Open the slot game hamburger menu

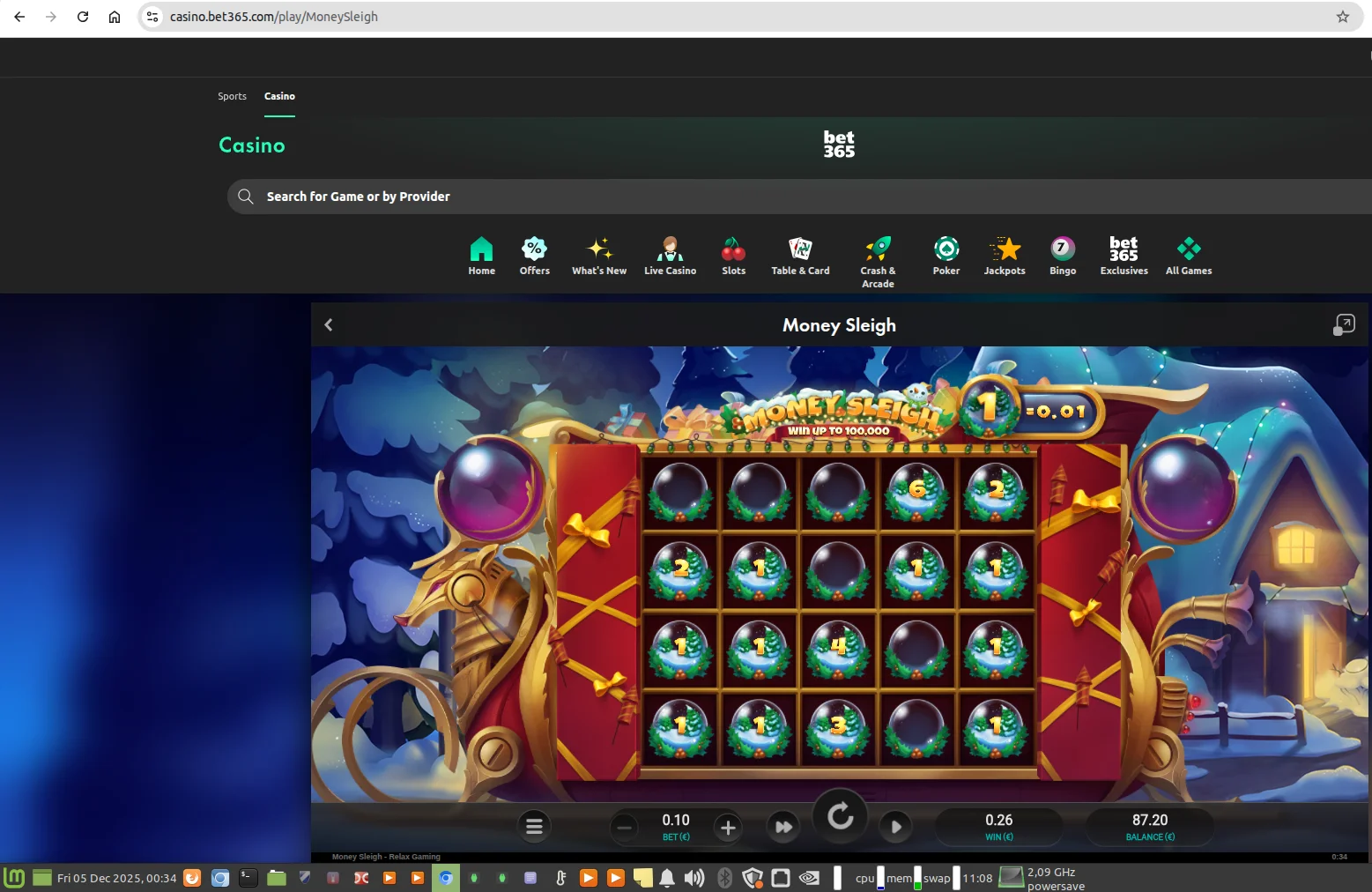click(x=534, y=827)
